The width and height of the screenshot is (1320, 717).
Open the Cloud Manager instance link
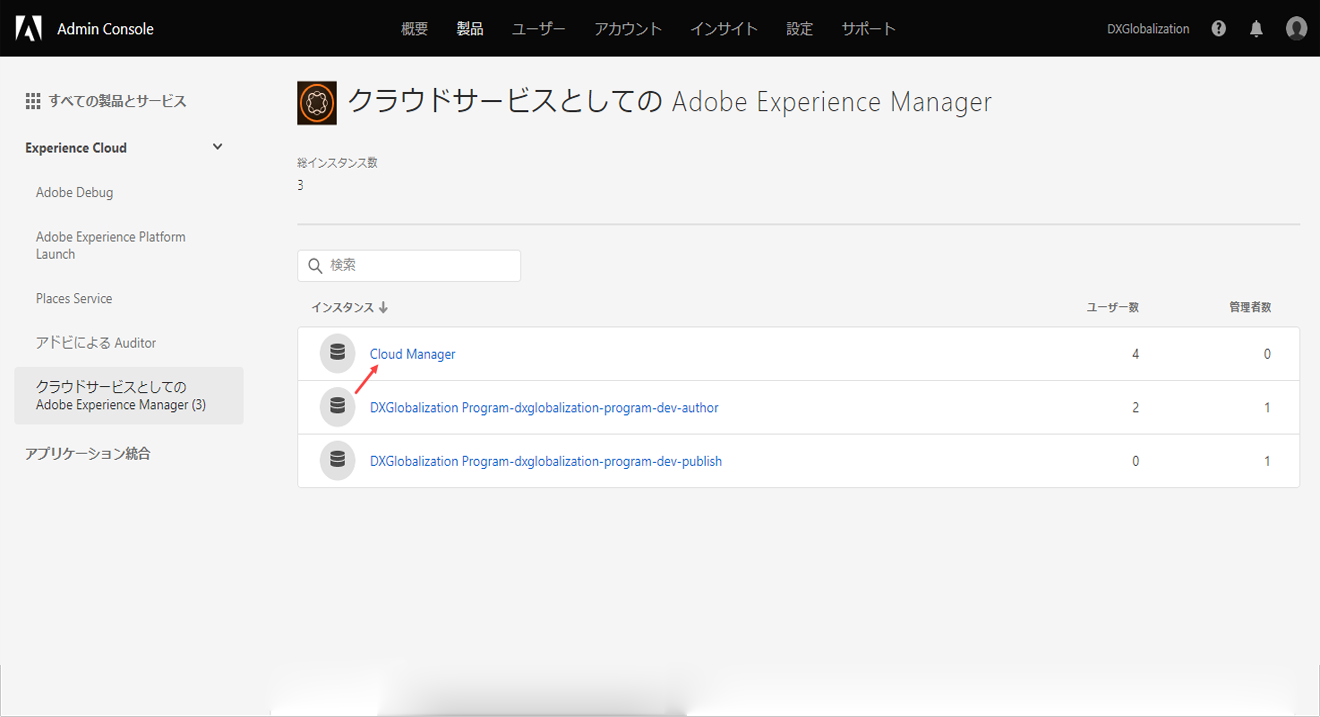click(x=413, y=354)
